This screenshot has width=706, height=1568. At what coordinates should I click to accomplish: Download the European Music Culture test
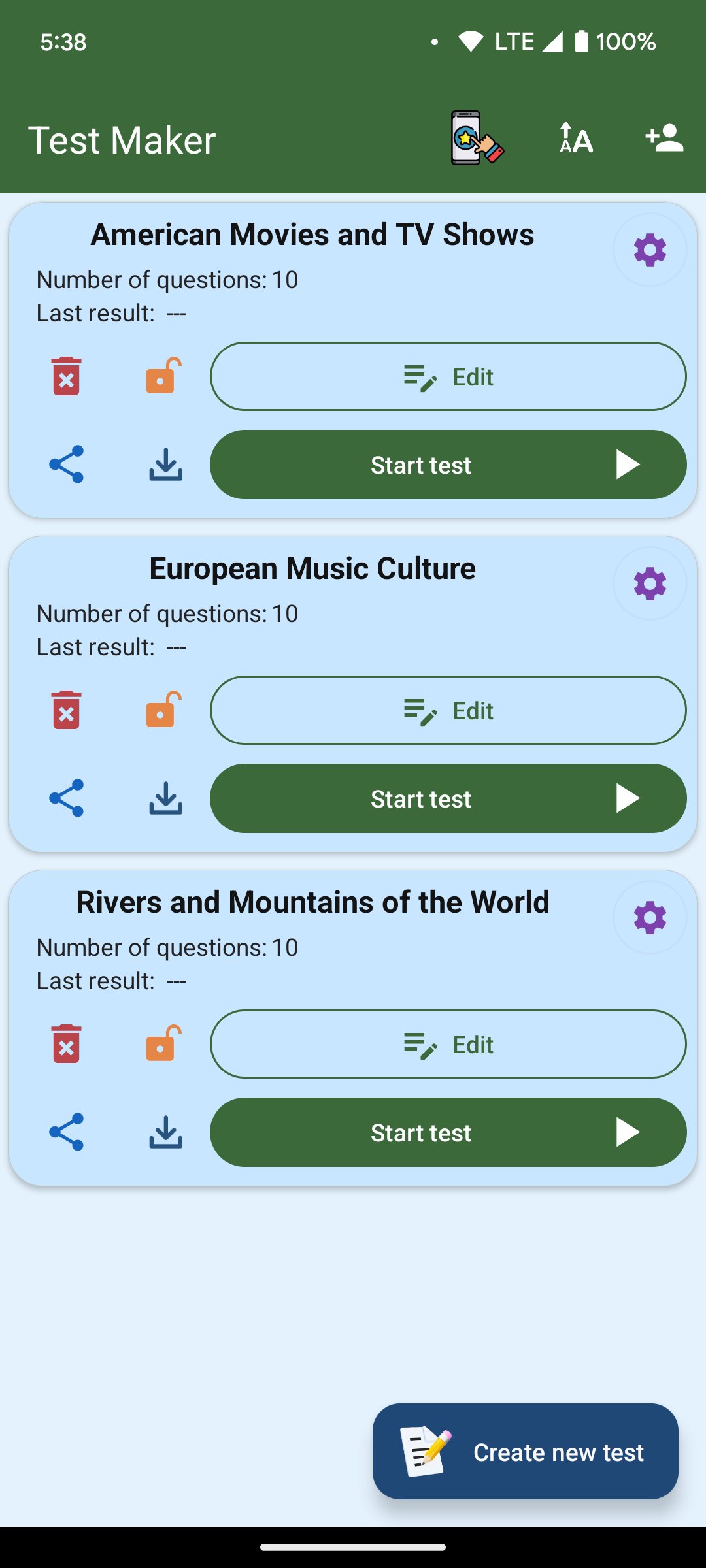(165, 798)
